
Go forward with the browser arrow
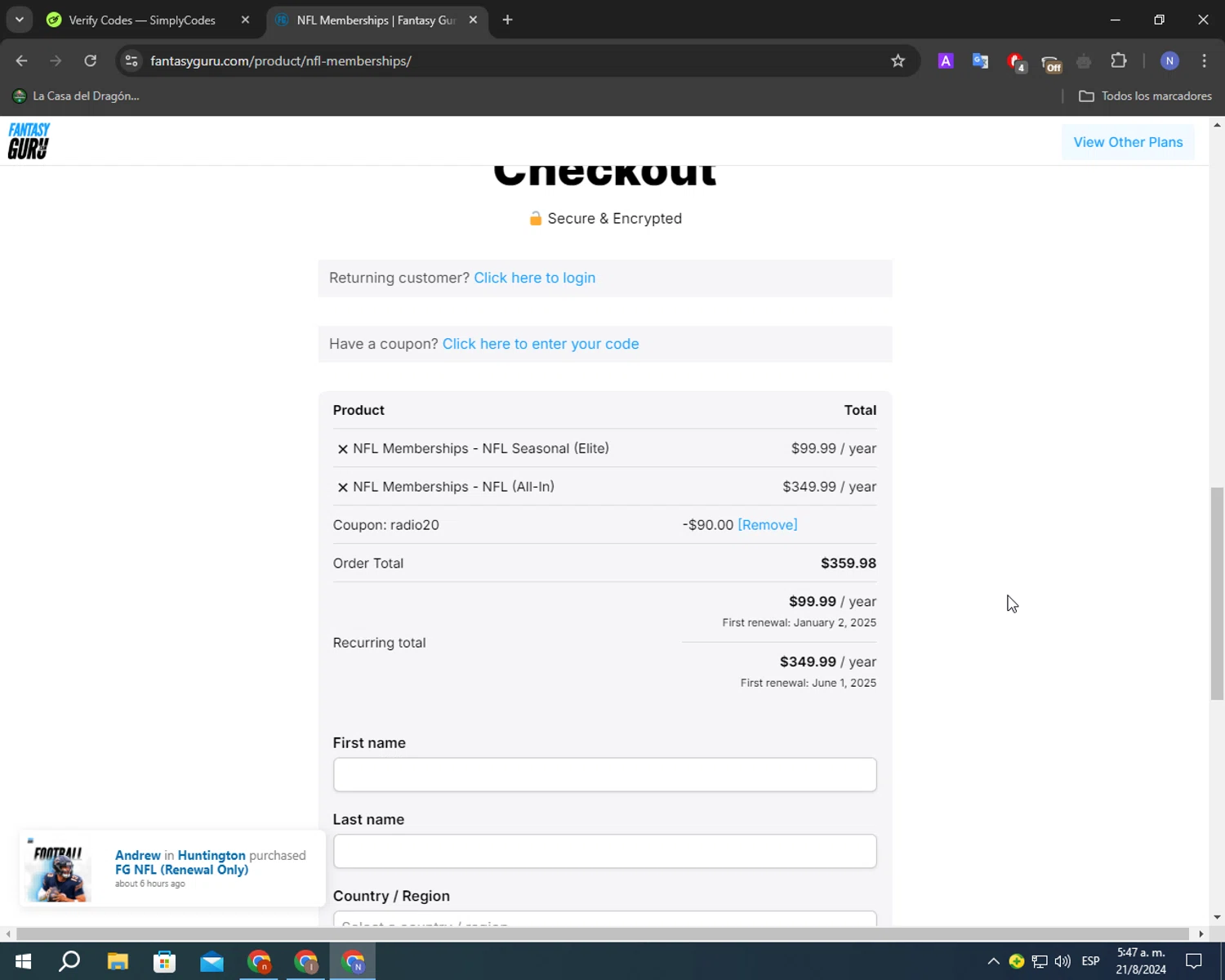coord(56,60)
